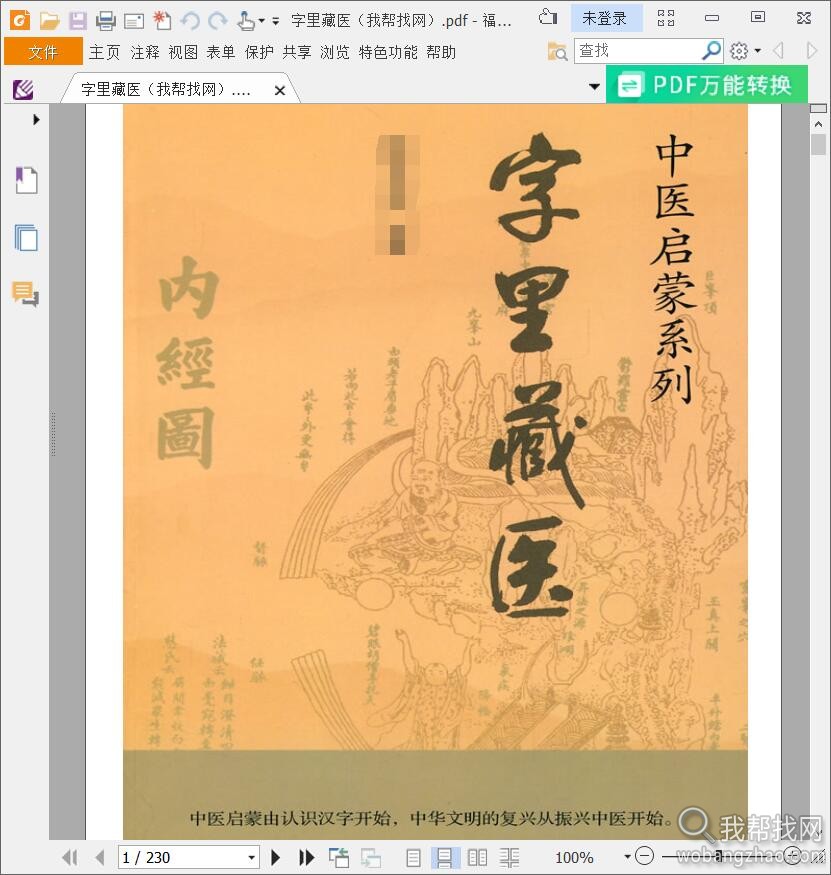
Task: Open the 保护 tab
Action: [260, 52]
